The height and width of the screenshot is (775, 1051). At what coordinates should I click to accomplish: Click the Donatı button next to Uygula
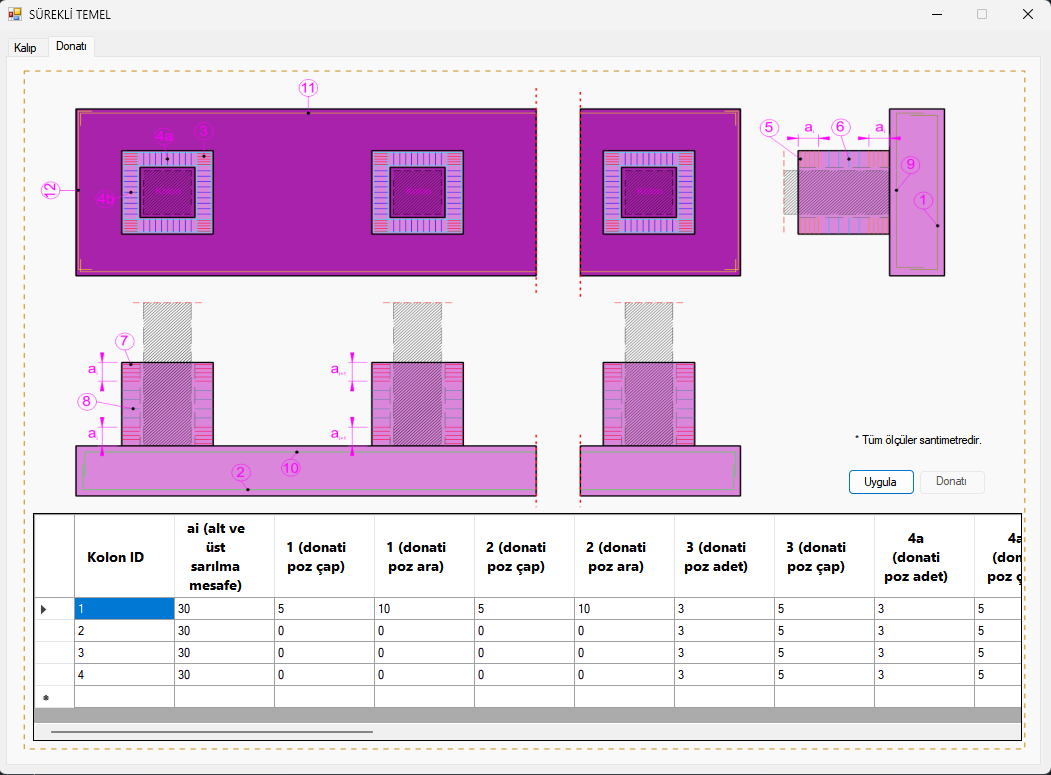951,482
